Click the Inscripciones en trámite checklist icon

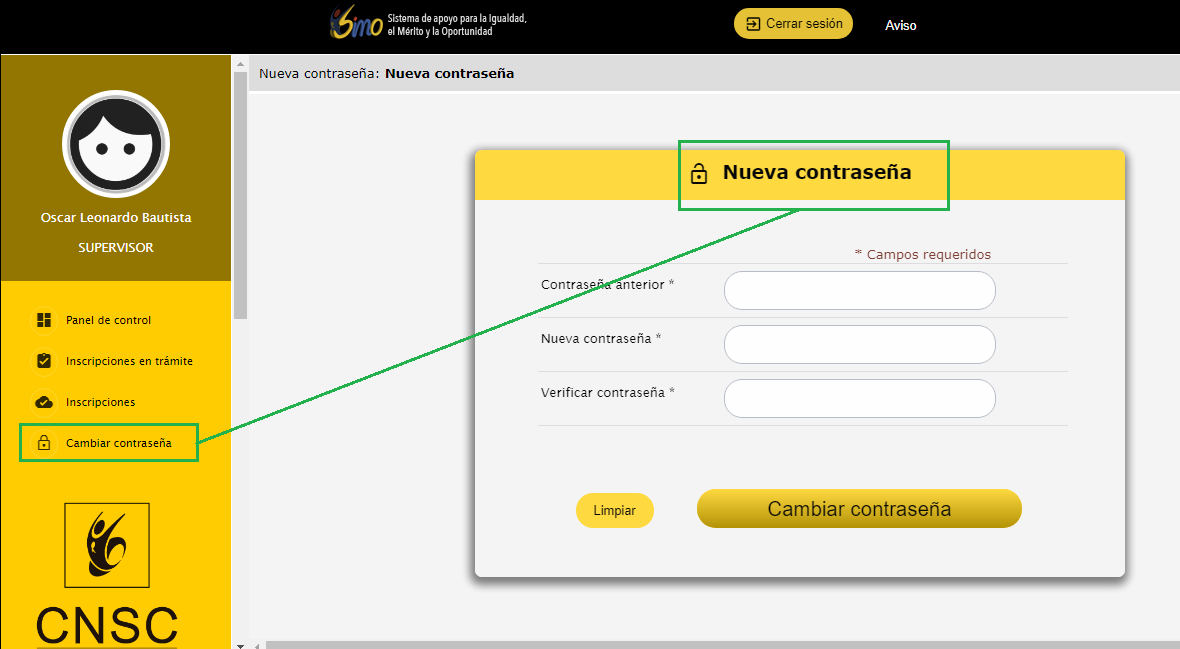[x=44, y=361]
